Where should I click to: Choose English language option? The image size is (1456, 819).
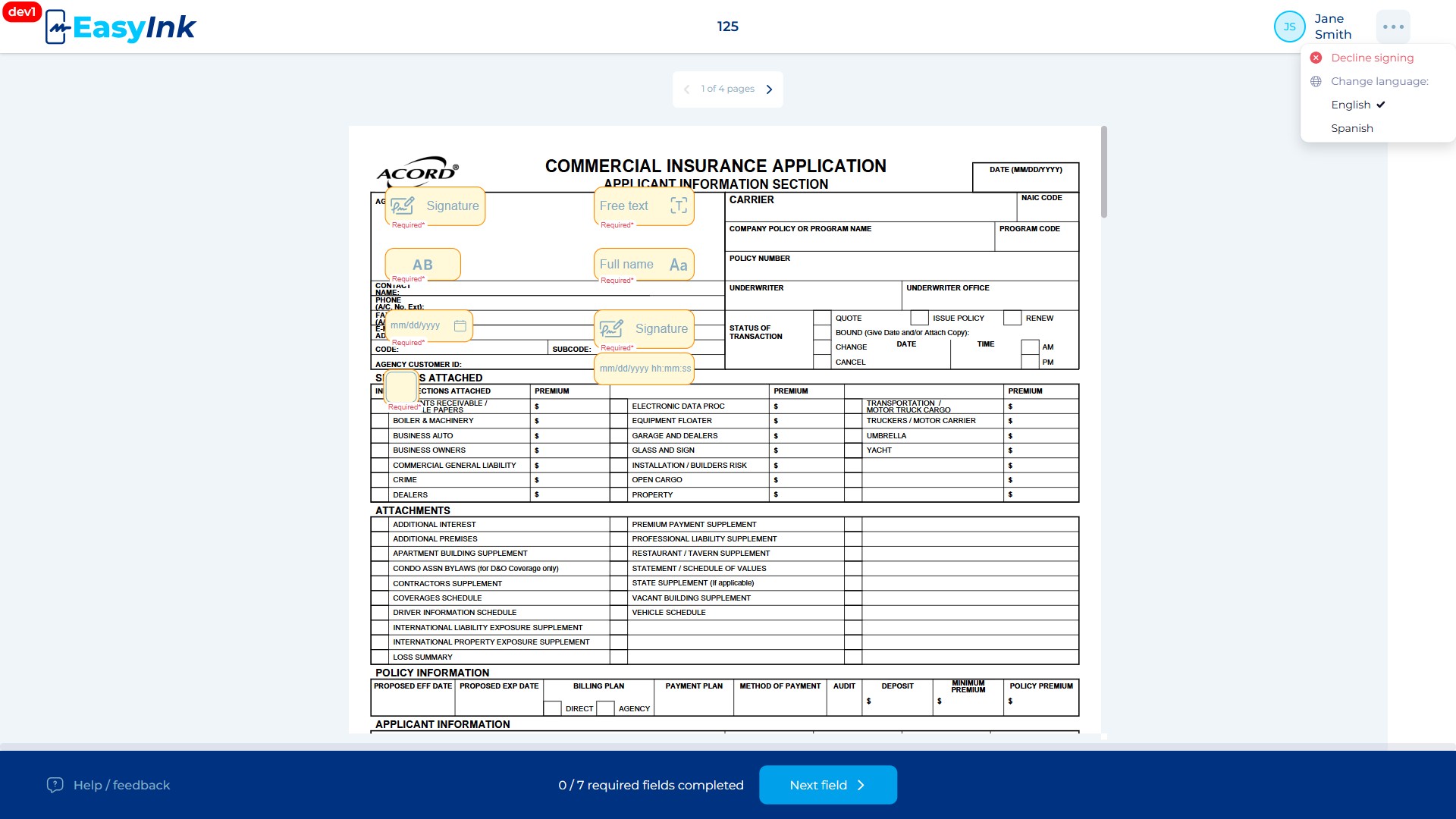pos(1351,105)
